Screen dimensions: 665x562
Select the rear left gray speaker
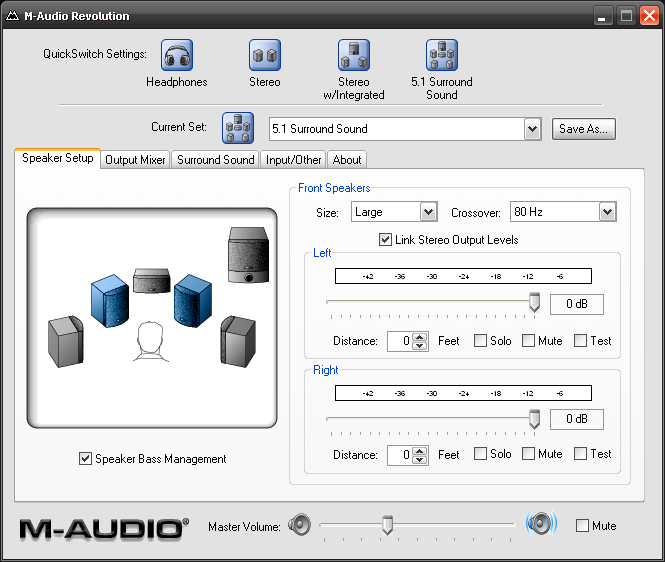[x=66, y=341]
